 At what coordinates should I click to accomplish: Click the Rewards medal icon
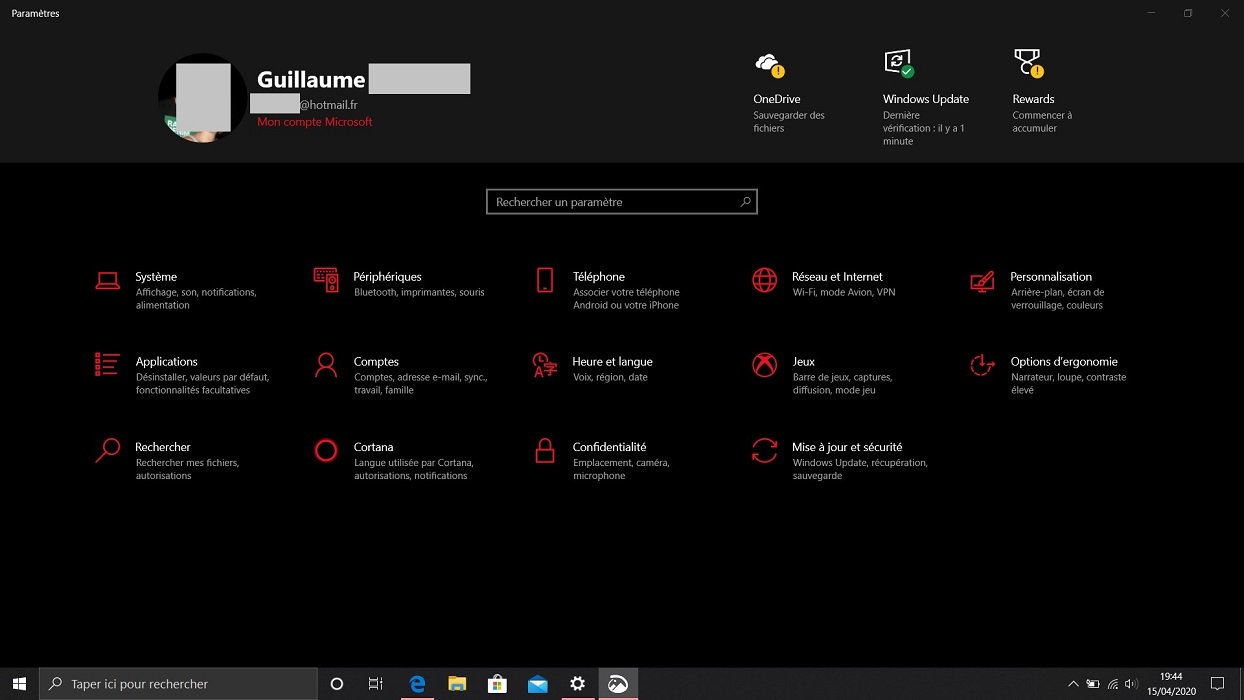pos(1028,64)
